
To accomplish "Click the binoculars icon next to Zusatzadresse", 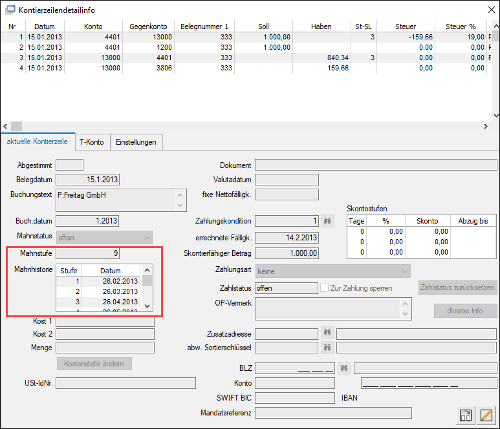I will (x=327, y=332).
